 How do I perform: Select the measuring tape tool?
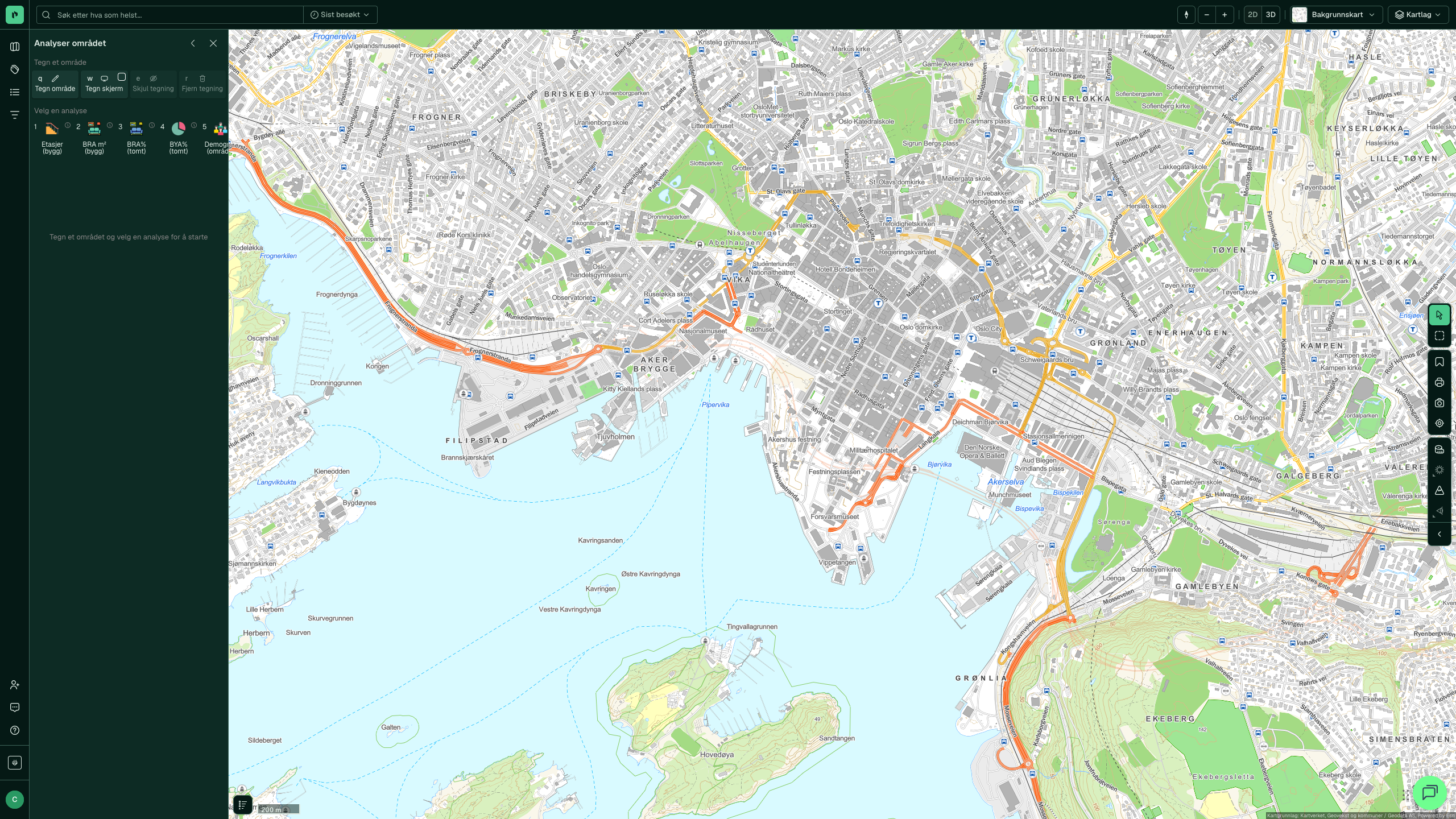click(x=1440, y=449)
